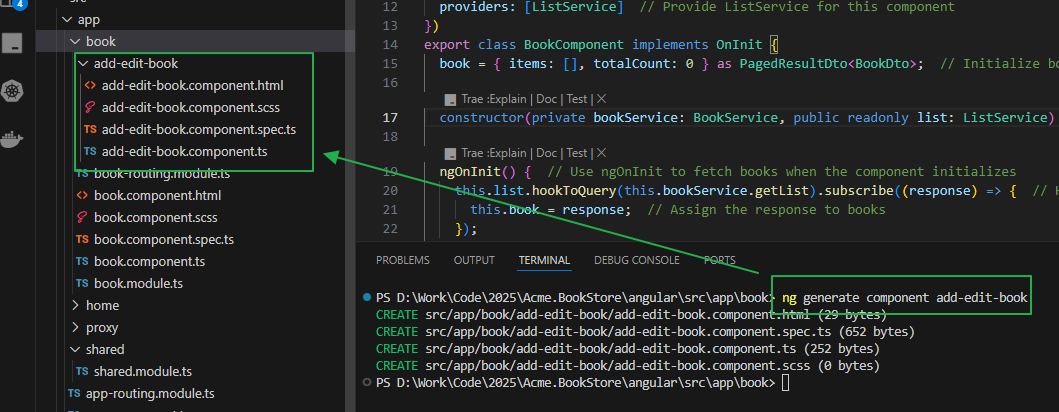Open add-edit-book.component.html file

pos(192,86)
